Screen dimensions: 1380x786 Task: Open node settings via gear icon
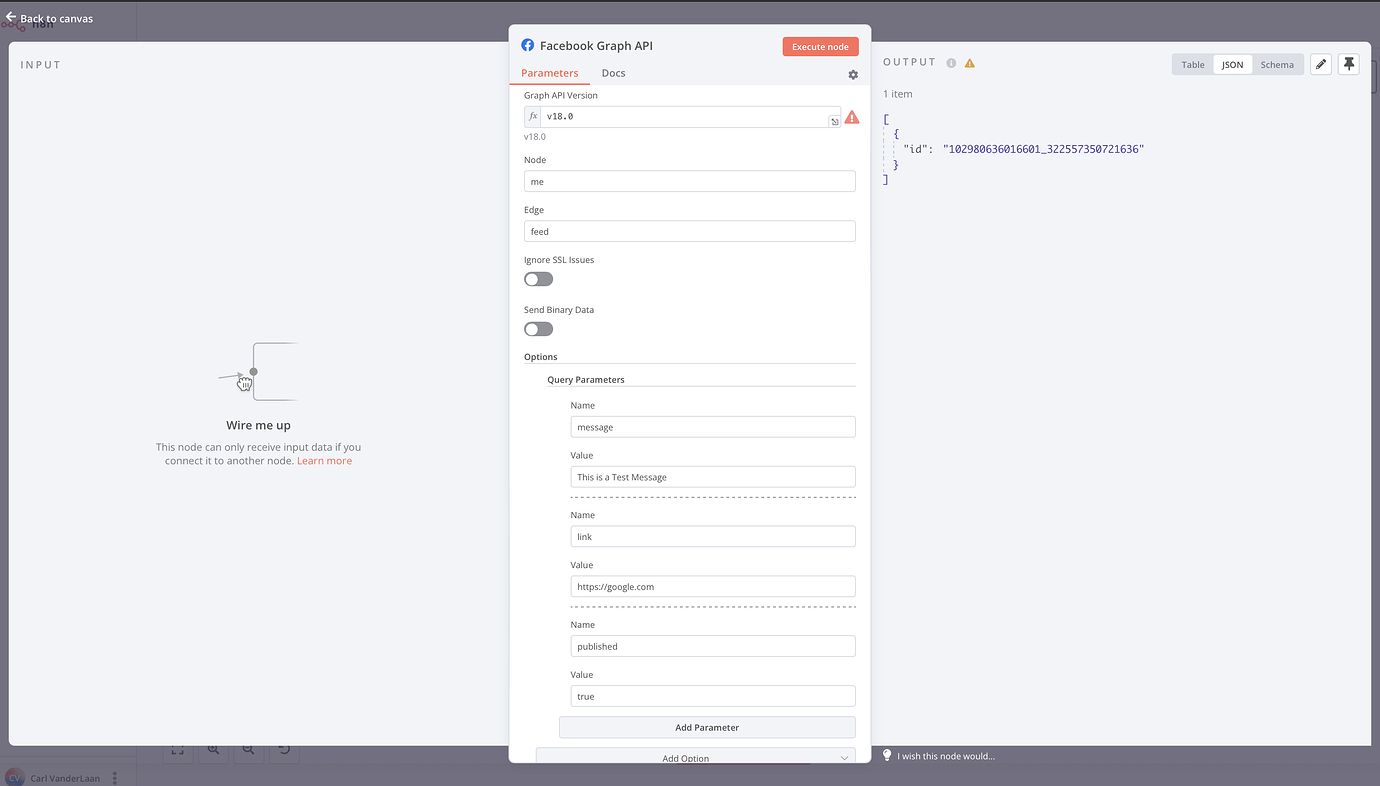click(x=853, y=74)
